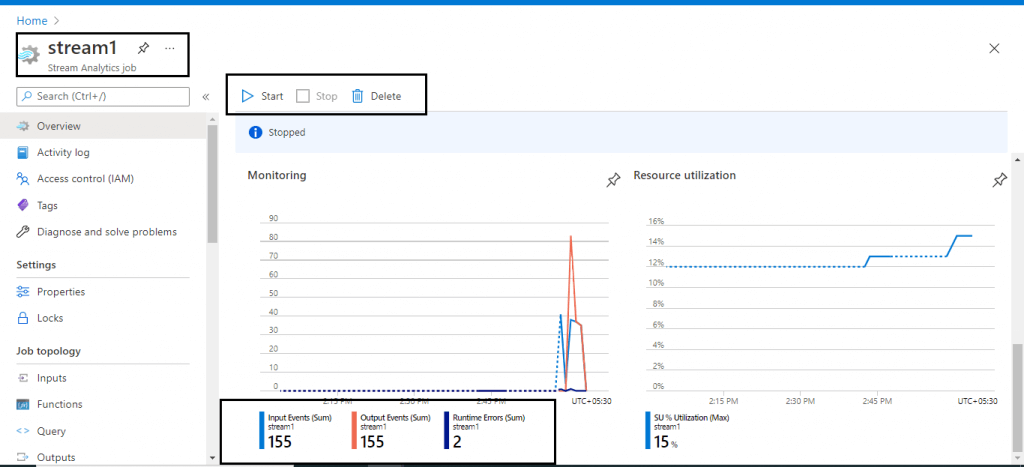Pin the Resource utilization chart
Image resolution: width=1024 pixels, height=467 pixels.
[998, 180]
